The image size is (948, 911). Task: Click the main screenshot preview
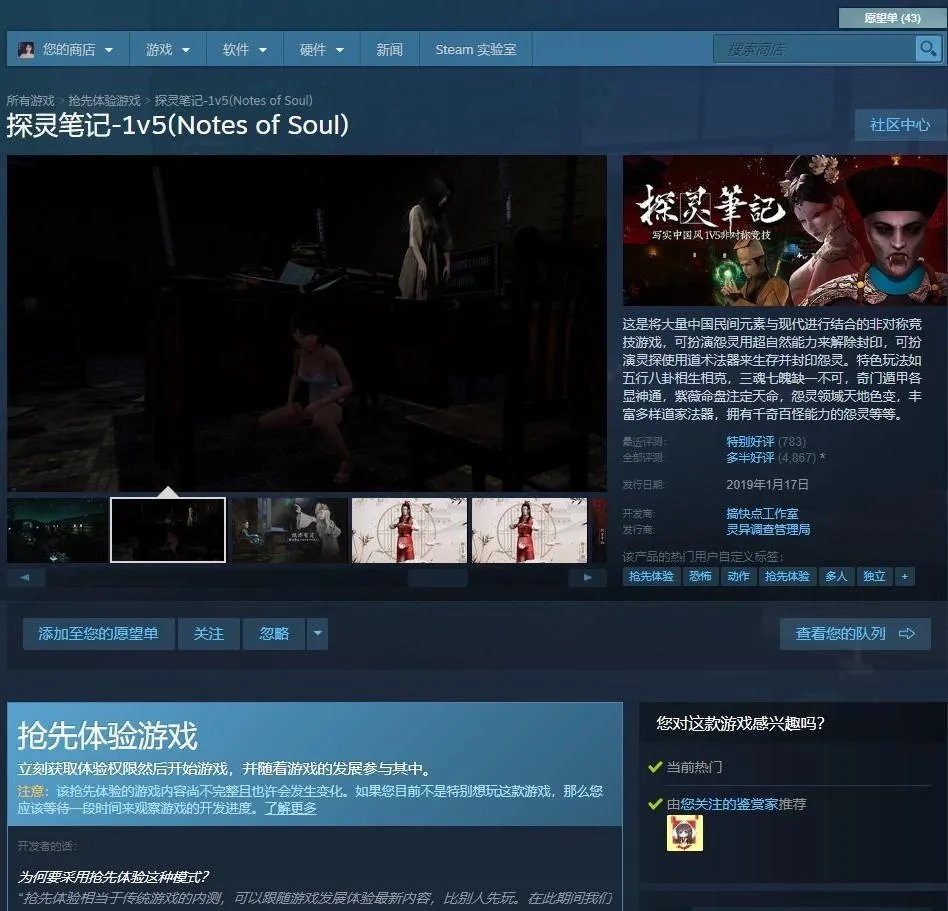(x=307, y=323)
